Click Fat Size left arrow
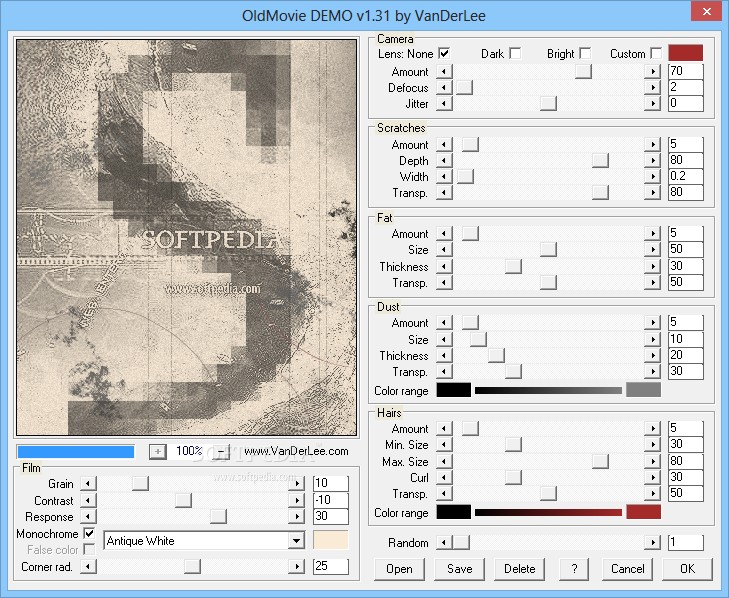The image size is (729, 598). point(444,250)
